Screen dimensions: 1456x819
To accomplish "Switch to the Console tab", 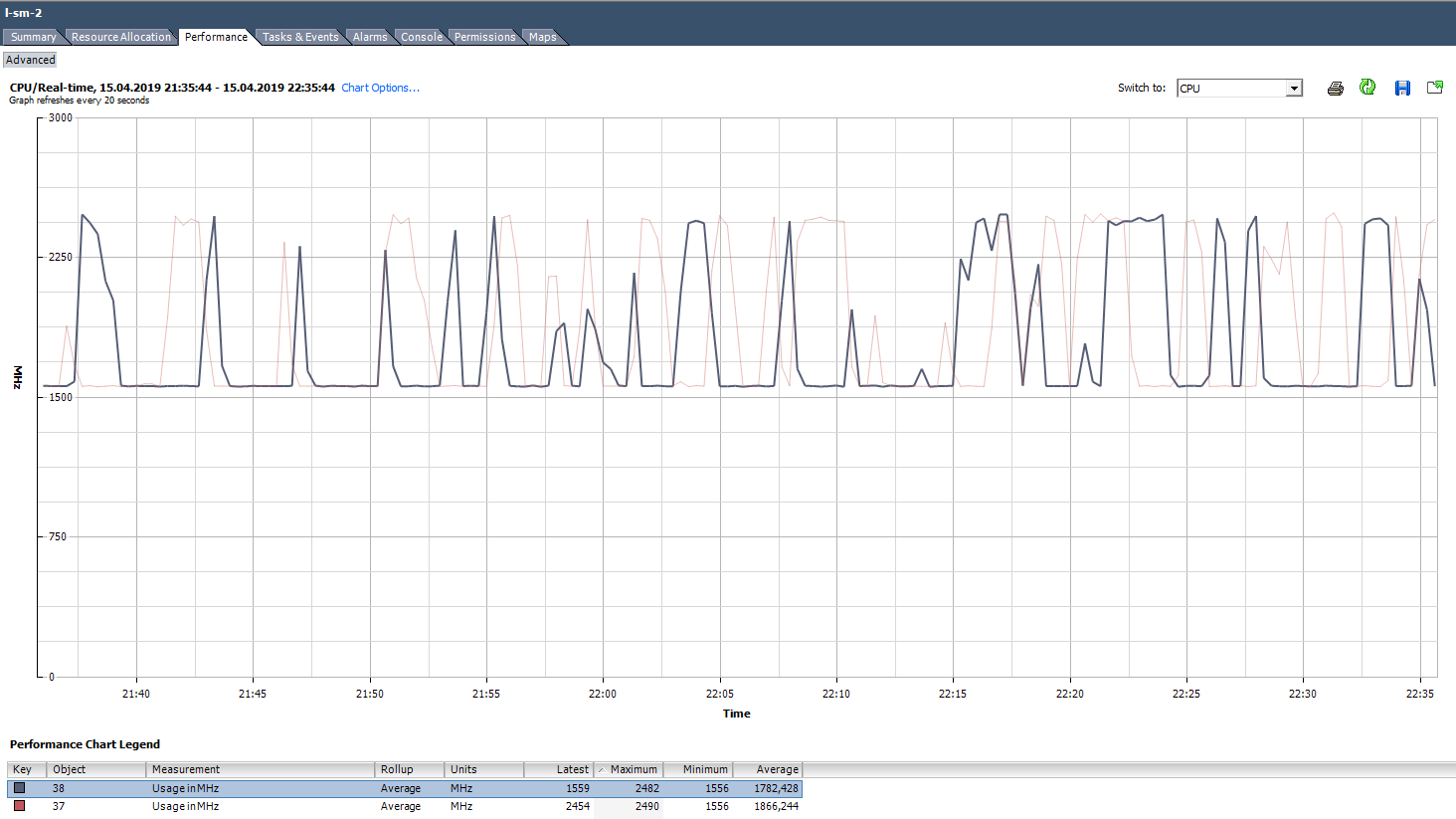I will pos(422,37).
